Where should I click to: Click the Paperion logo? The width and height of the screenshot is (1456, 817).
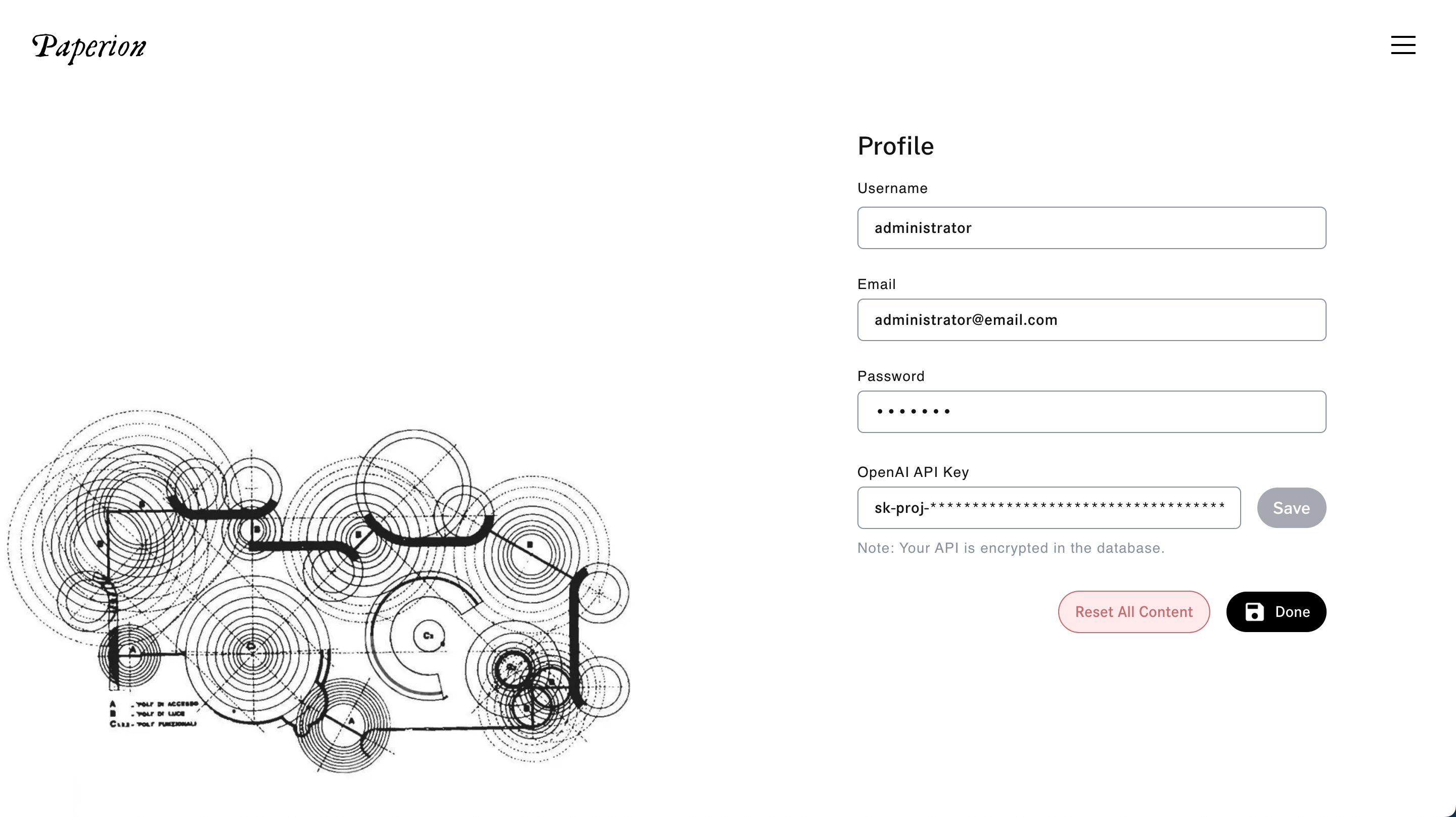click(89, 47)
